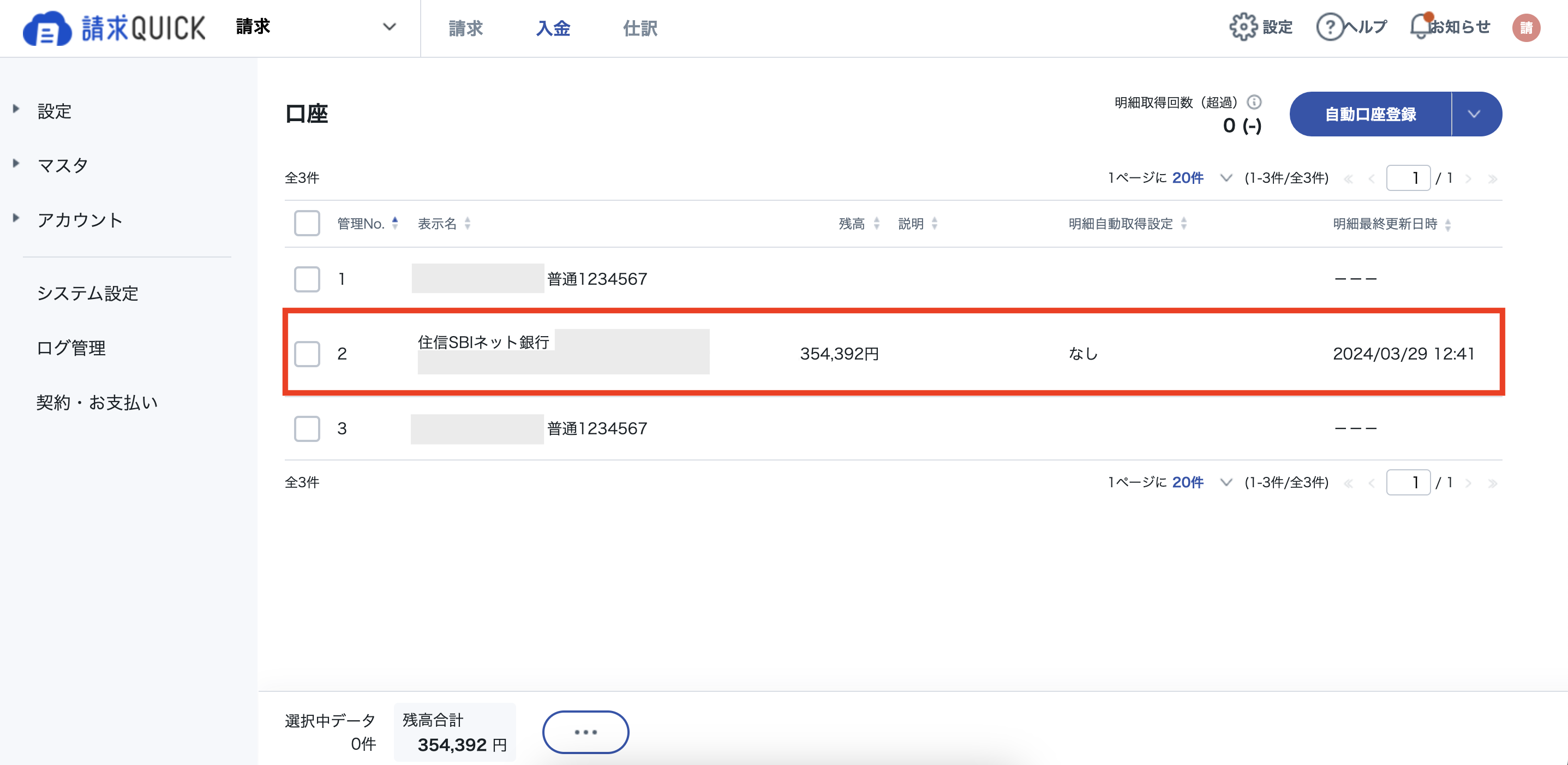
Task: Go to first page in top pagination
Action: [x=1348, y=179]
